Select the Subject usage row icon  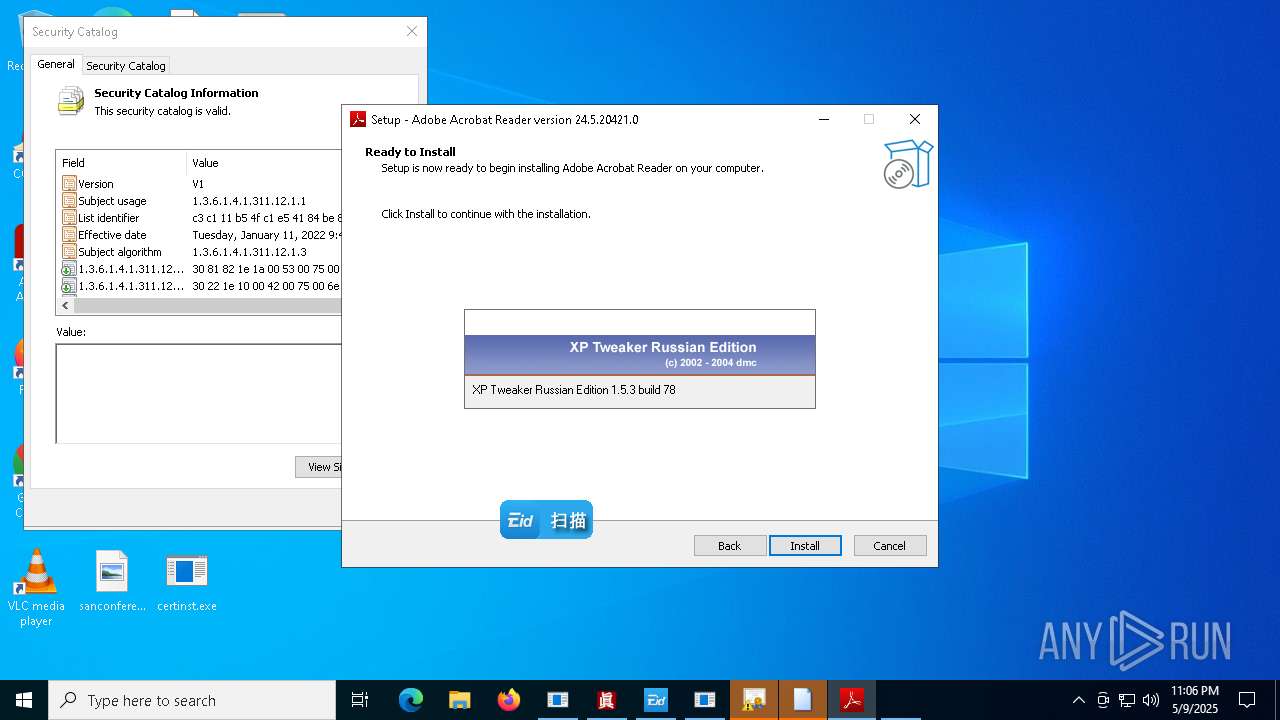click(69, 201)
